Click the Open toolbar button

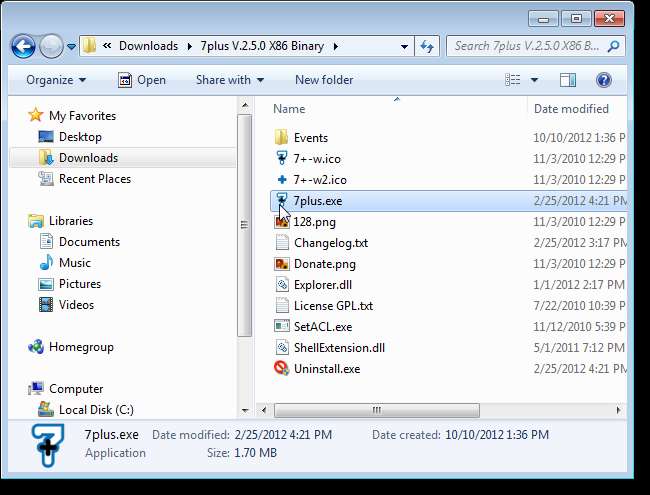tap(142, 80)
